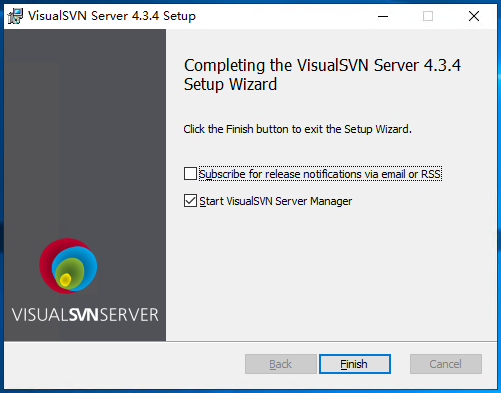Click the 'Subscribe for release notifications via email or RSS' label

coord(320,174)
